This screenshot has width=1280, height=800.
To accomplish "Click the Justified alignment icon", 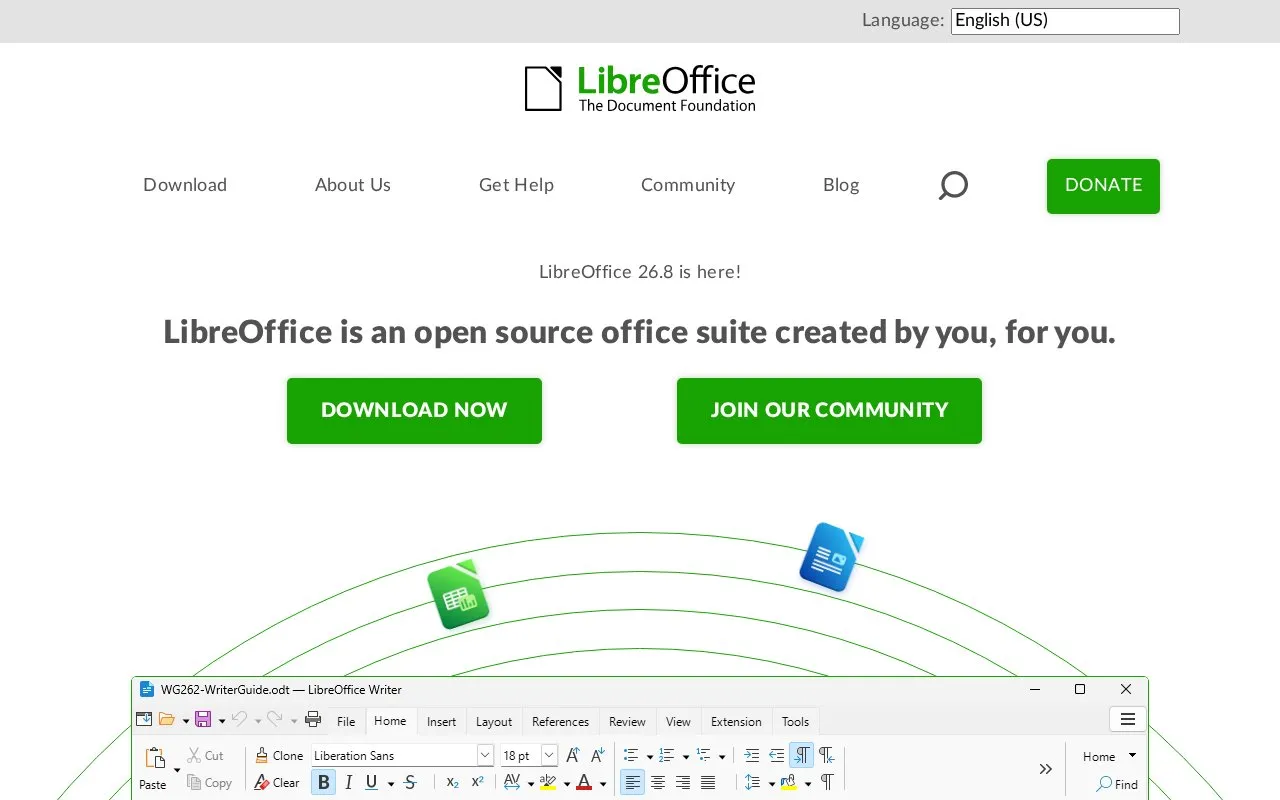I will (708, 782).
